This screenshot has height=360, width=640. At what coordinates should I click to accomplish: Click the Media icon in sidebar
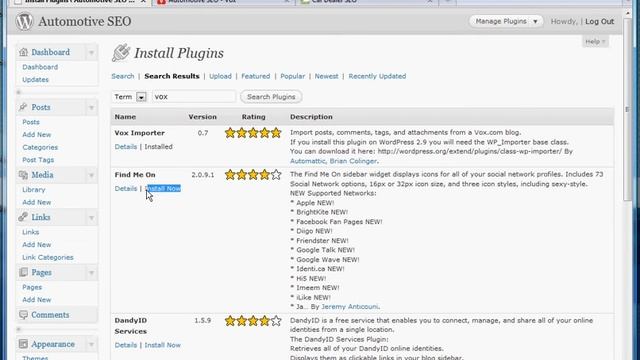(x=23, y=175)
